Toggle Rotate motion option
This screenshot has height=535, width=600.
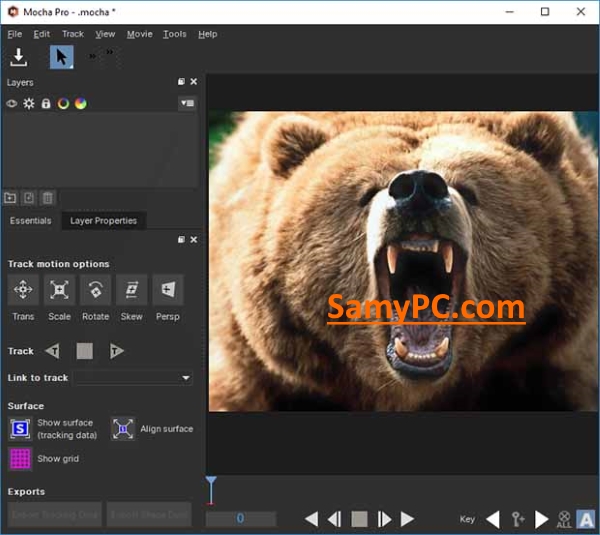pos(96,289)
